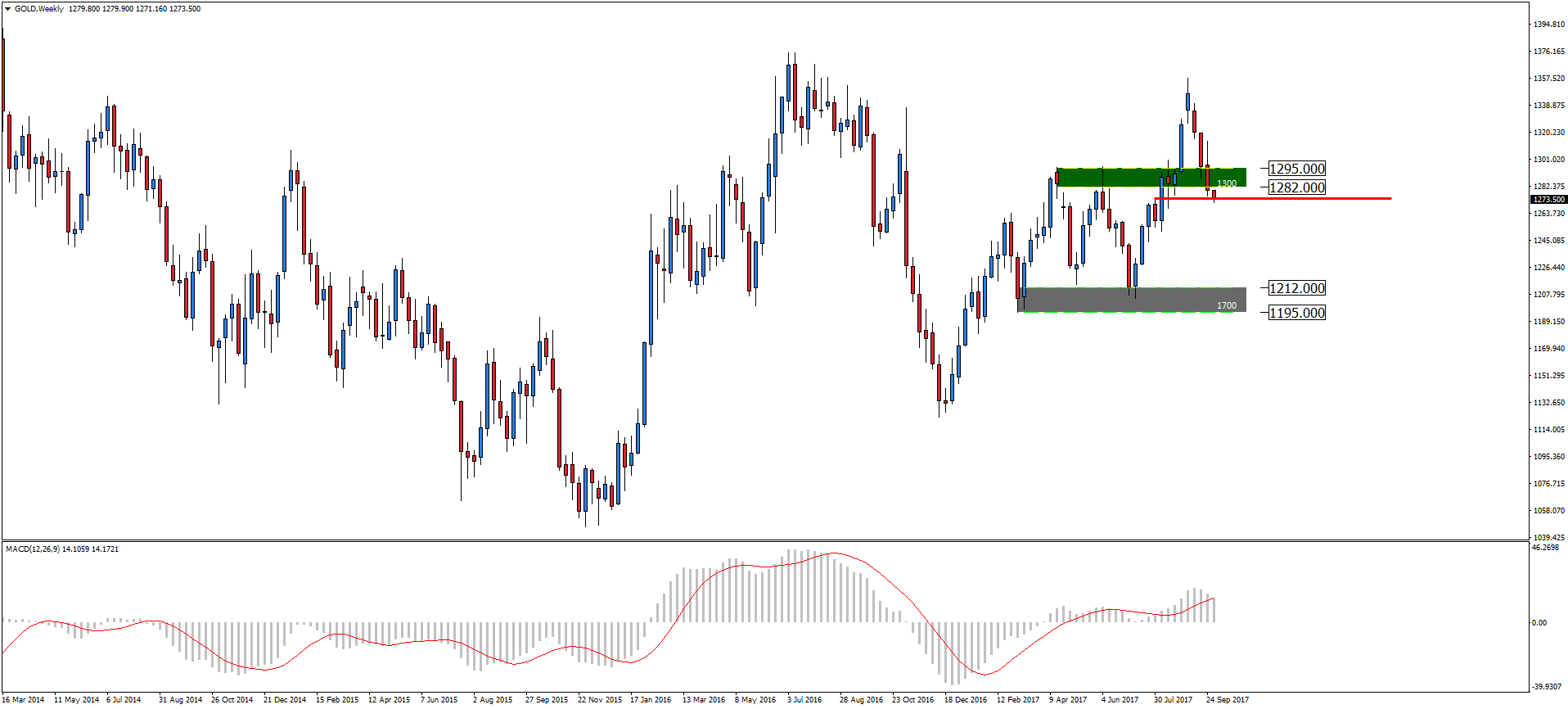Click the green resistance zone rectangle

click(1151, 178)
